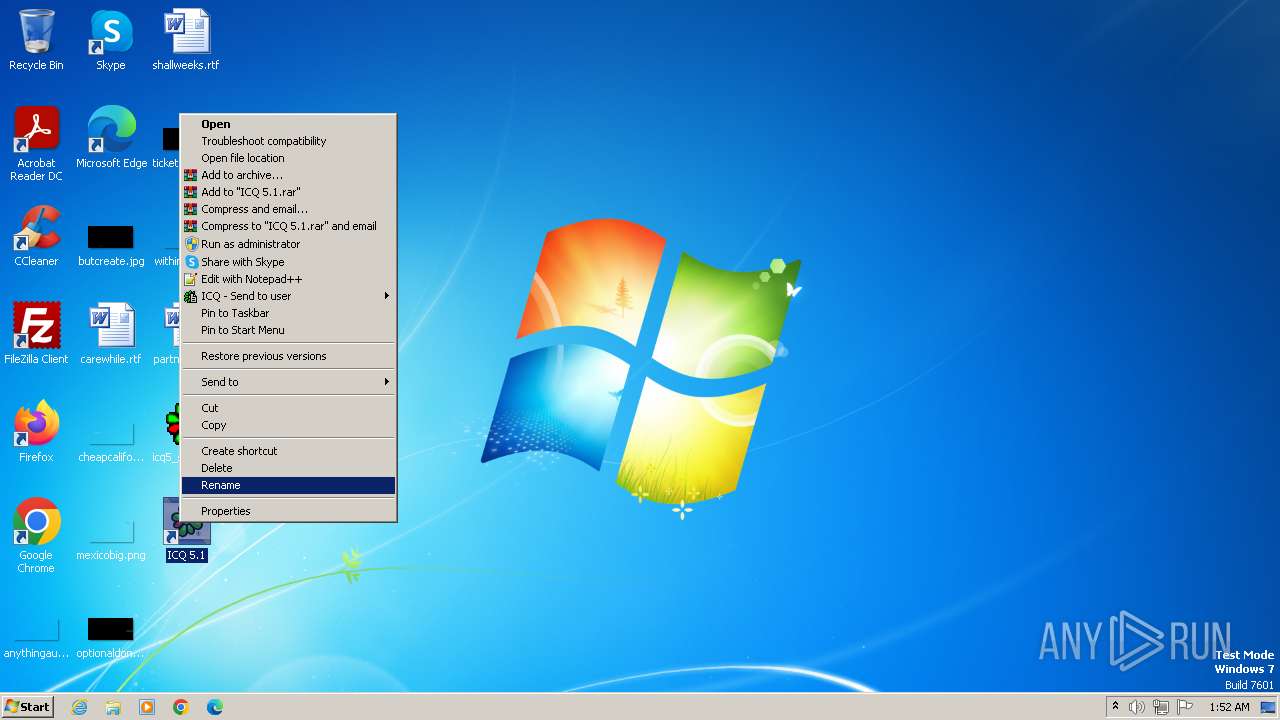Choose Troubleshoot compatibility
The width and height of the screenshot is (1280, 720).
(x=288, y=141)
